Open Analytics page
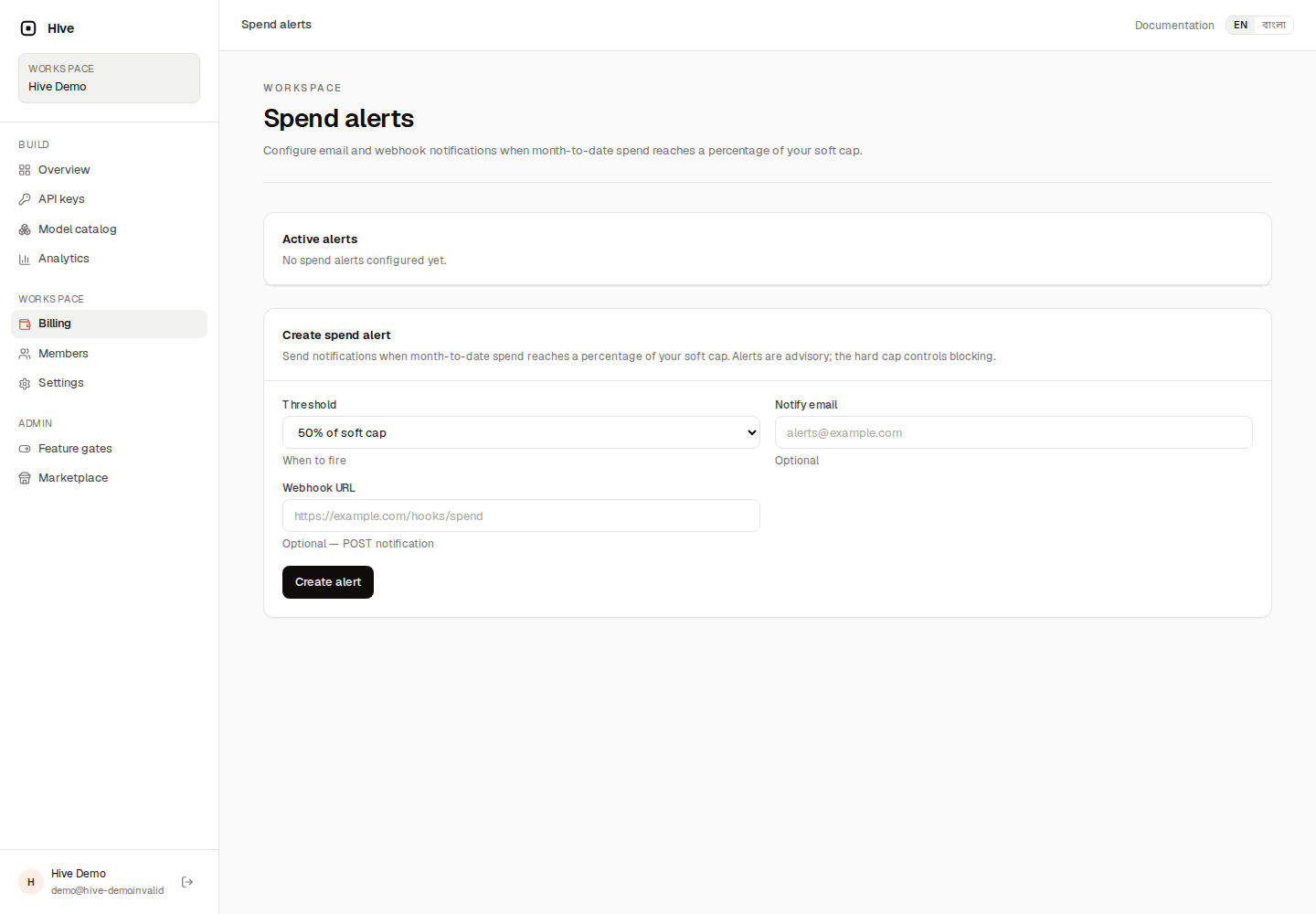The width and height of the screenshot is (1316, 914). point(109,259)
